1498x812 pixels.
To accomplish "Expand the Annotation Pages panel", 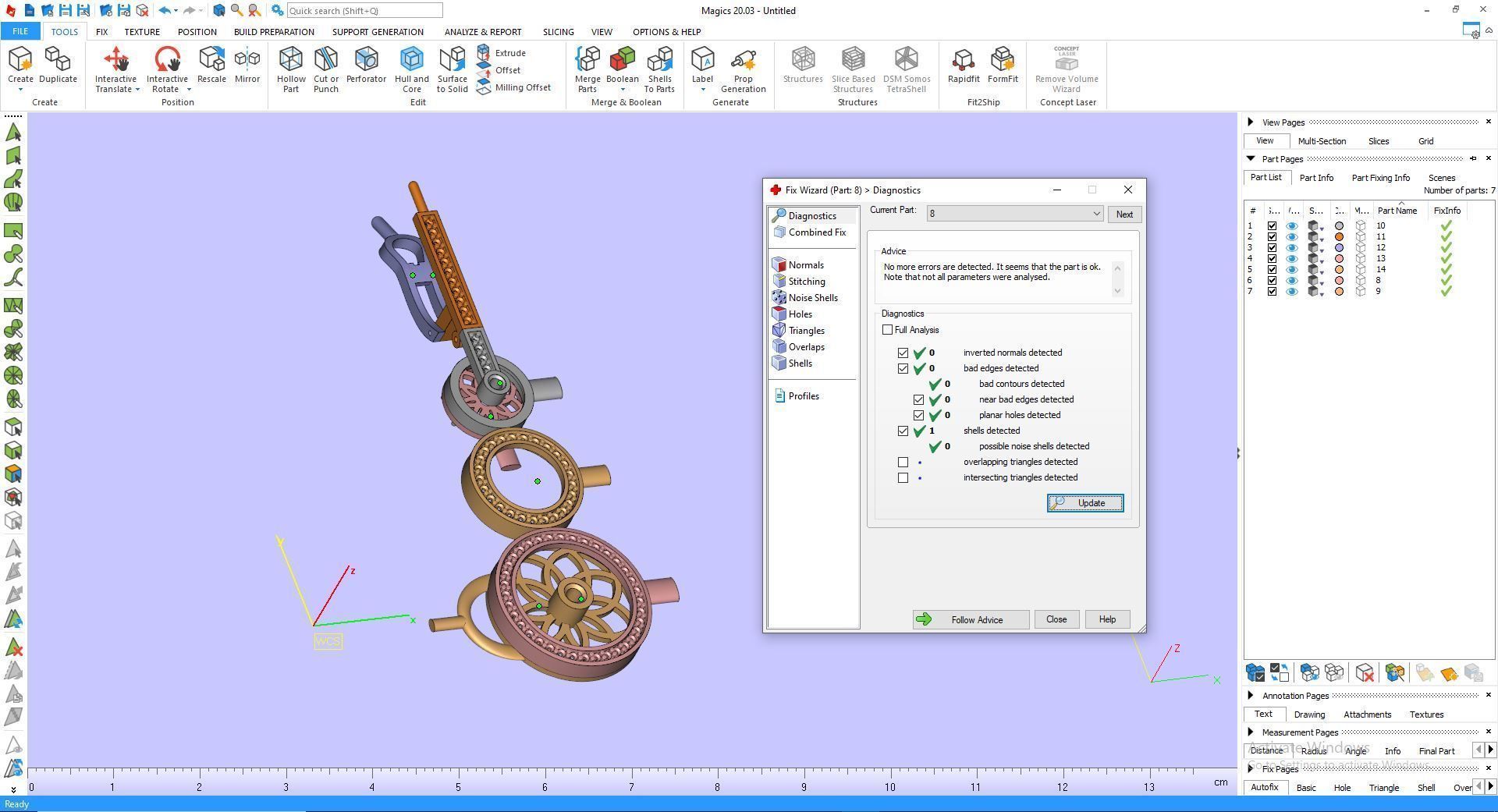I will point(1251,695).
